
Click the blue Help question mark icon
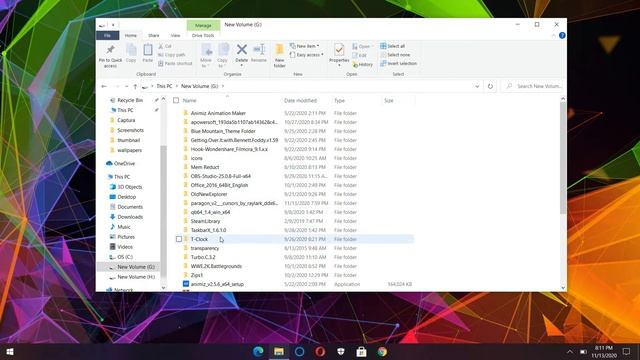coord(562,36)
